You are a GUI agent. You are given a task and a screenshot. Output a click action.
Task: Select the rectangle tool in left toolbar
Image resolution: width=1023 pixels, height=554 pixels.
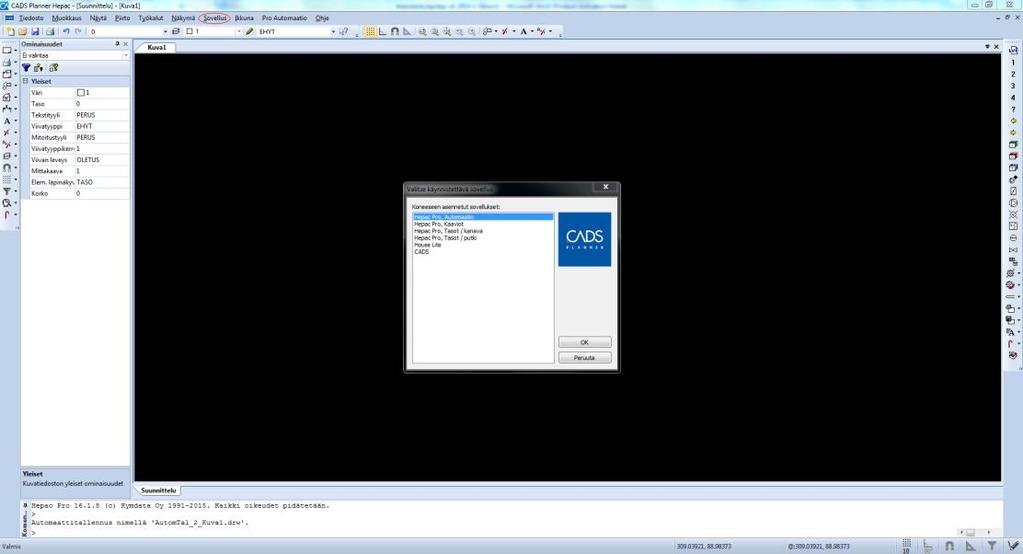pos(7,50)
